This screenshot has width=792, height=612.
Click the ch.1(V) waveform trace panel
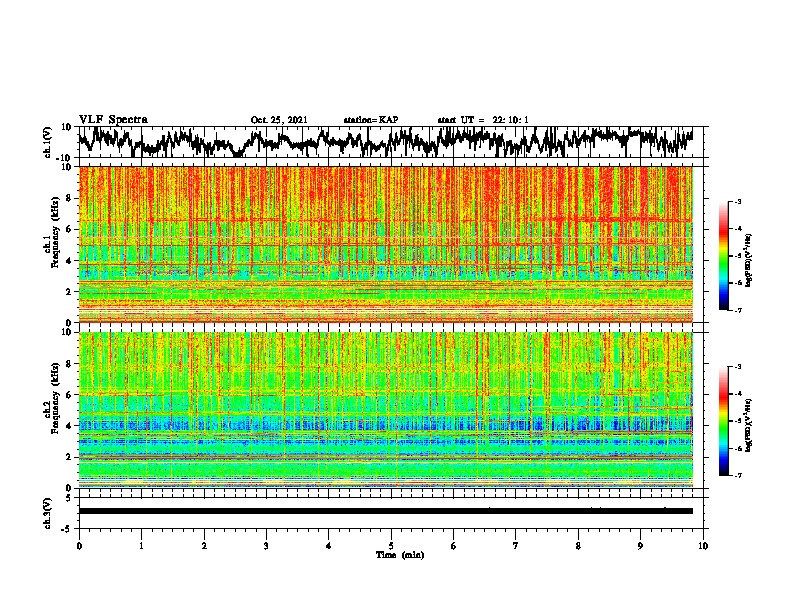point(391,142)
